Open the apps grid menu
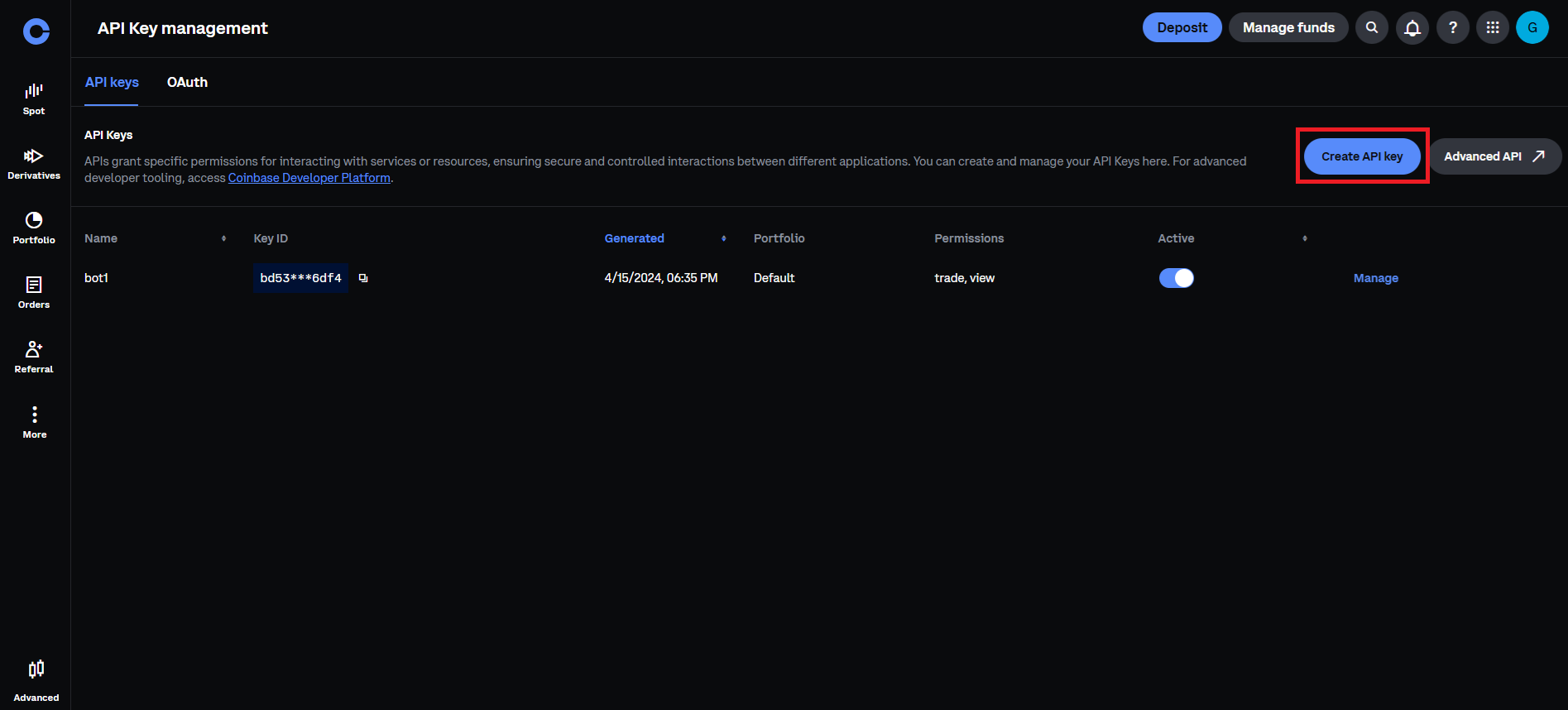 click(x=1493, y=27)
